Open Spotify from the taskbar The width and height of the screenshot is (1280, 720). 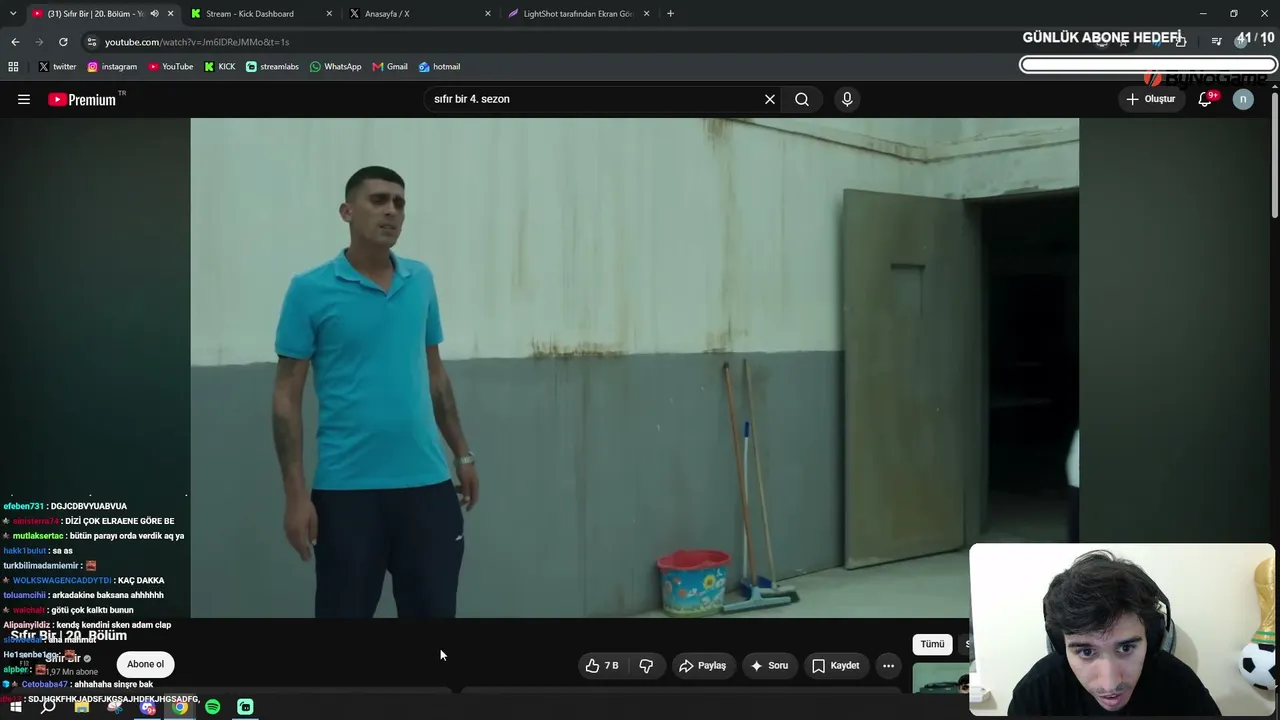213,707
